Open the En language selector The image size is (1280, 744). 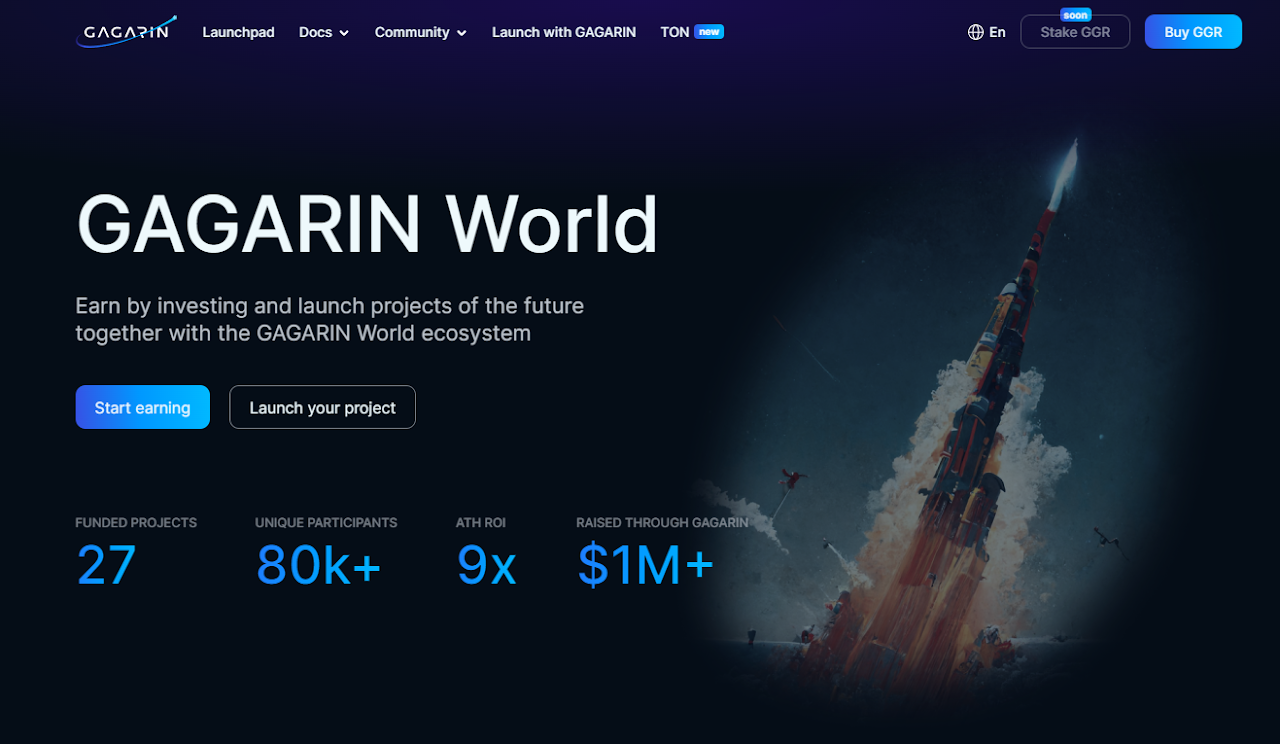pos(986,32)
